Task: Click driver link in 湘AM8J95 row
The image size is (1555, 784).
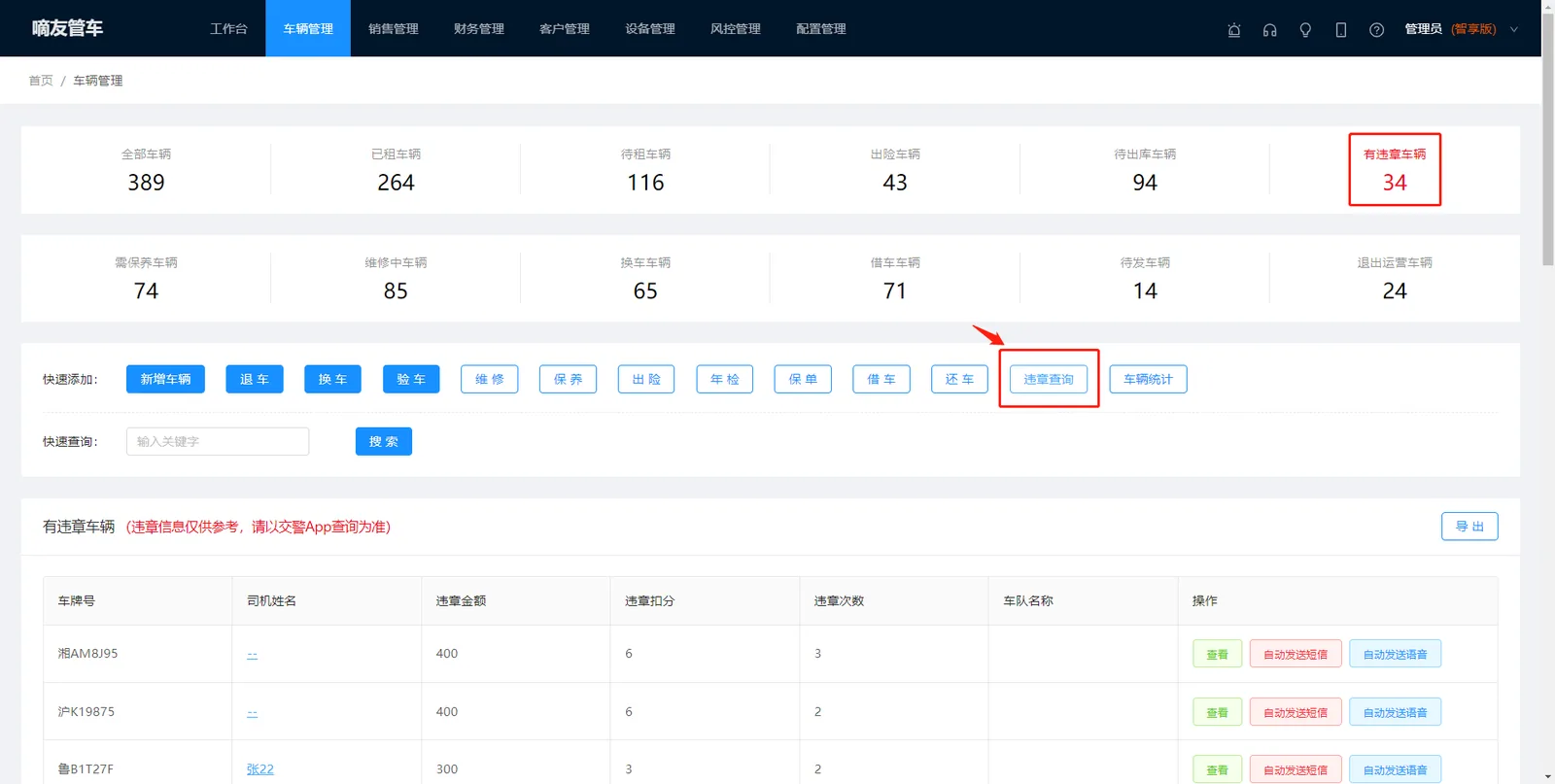Action: point(252,654)
